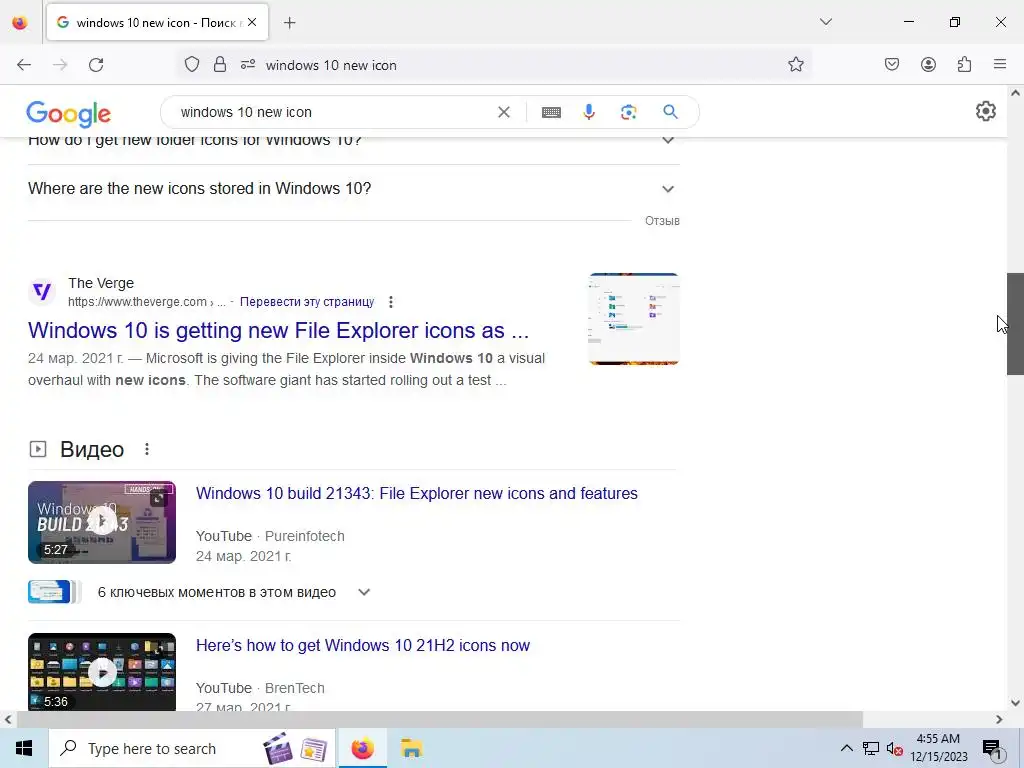
Task: Click the 'Отзыв' feedback link
Action: (662, 221)
